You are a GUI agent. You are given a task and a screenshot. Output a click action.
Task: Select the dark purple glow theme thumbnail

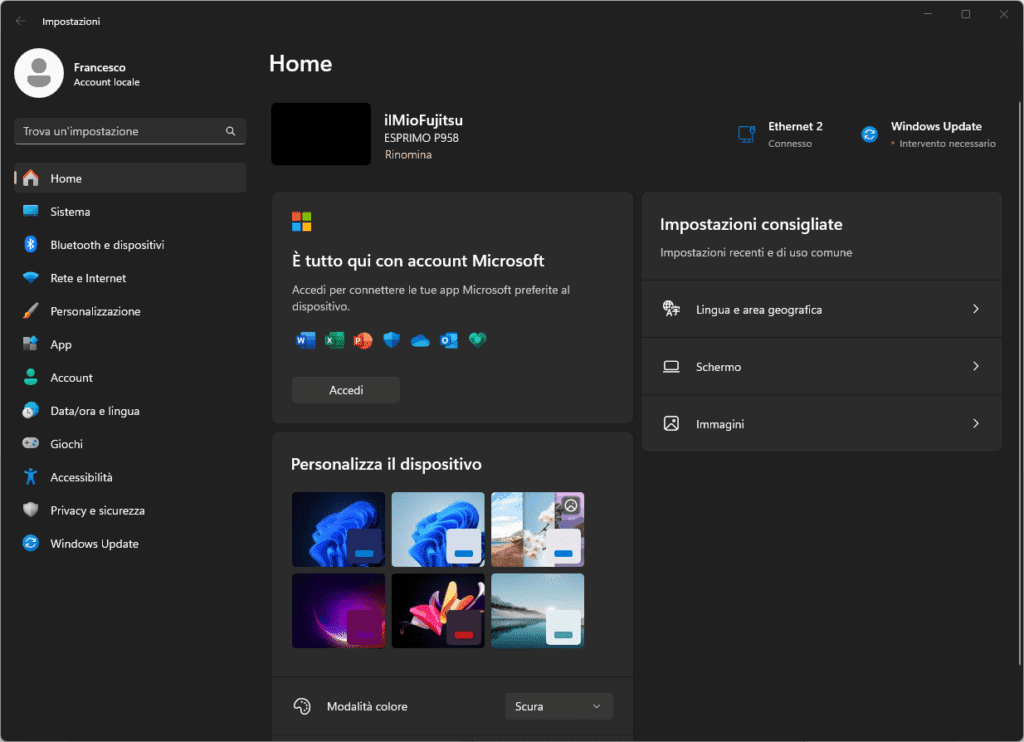338,610
